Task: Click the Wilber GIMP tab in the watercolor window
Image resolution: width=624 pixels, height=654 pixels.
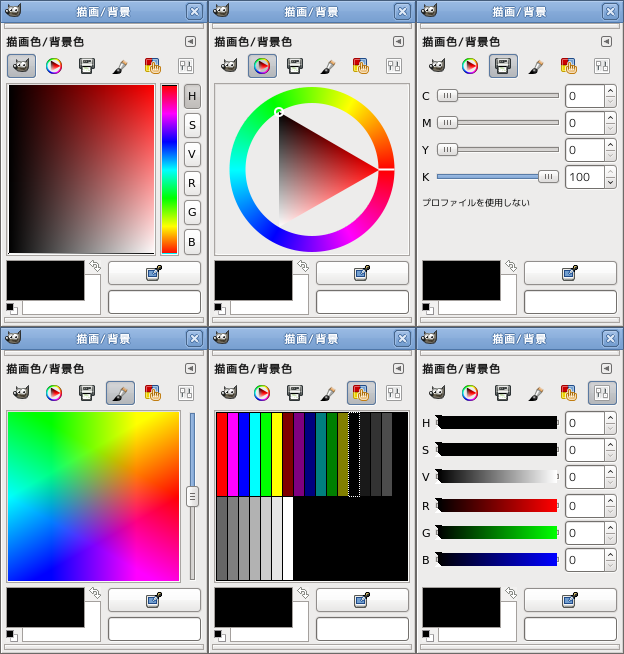Action: tap(21, 393)
